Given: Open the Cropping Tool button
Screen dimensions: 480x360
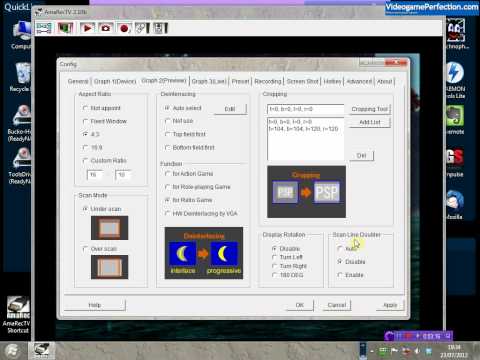Looking at the screenshot, I should tap(370, 109).
